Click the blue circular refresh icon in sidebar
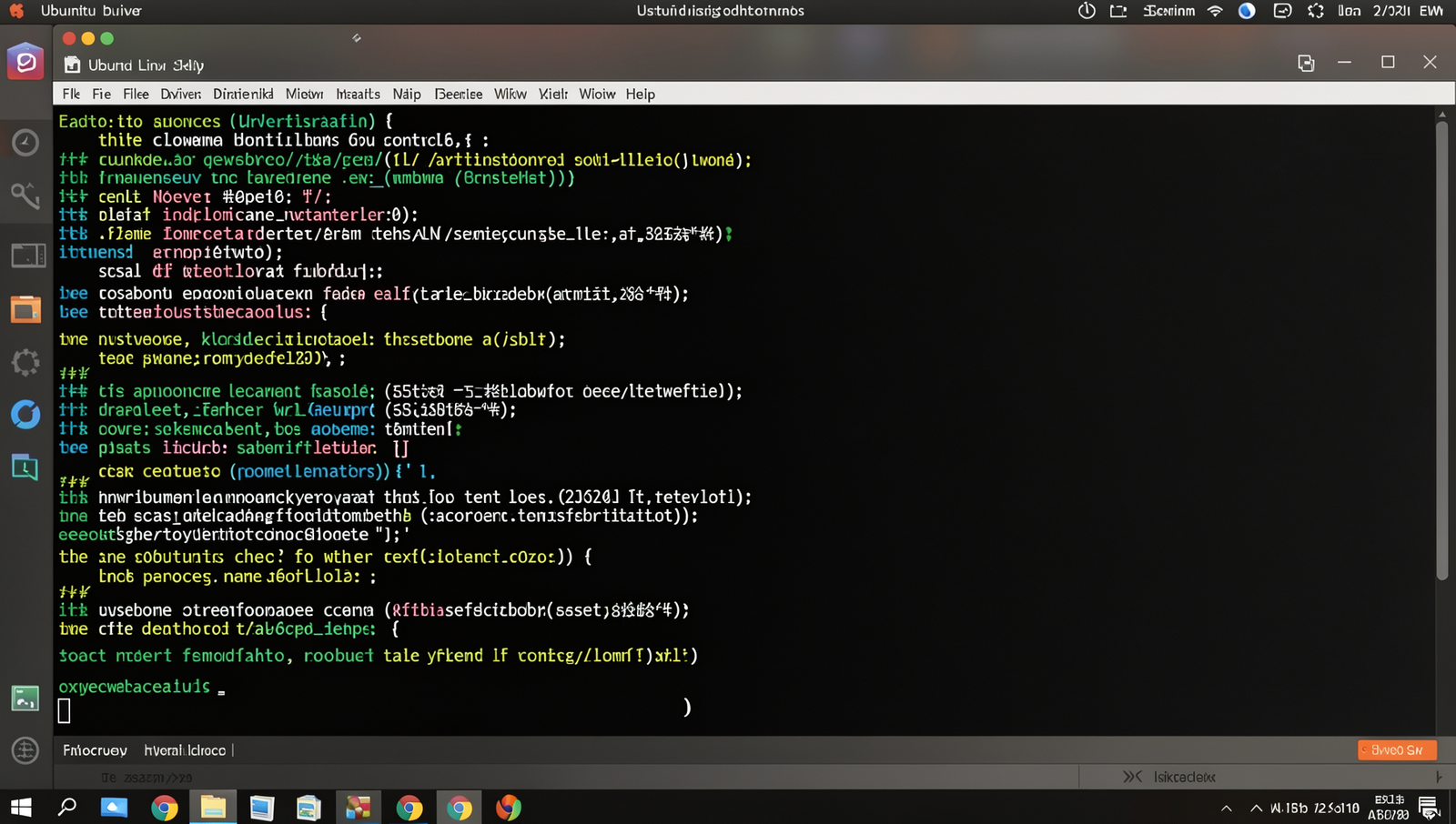The width and height of the screenshot is (1456, 824). 25,414
